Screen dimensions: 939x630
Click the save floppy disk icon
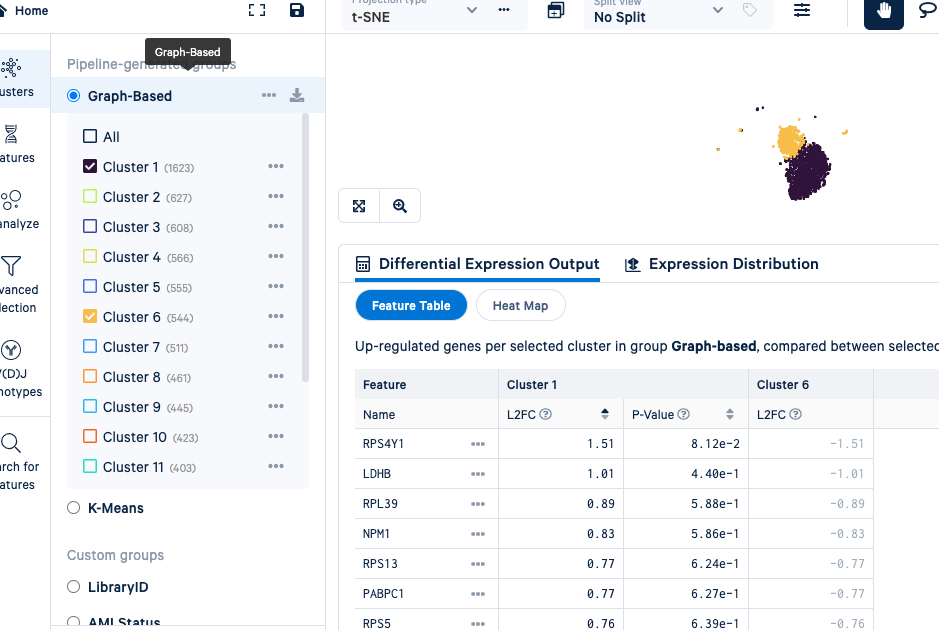pos(296,10)
